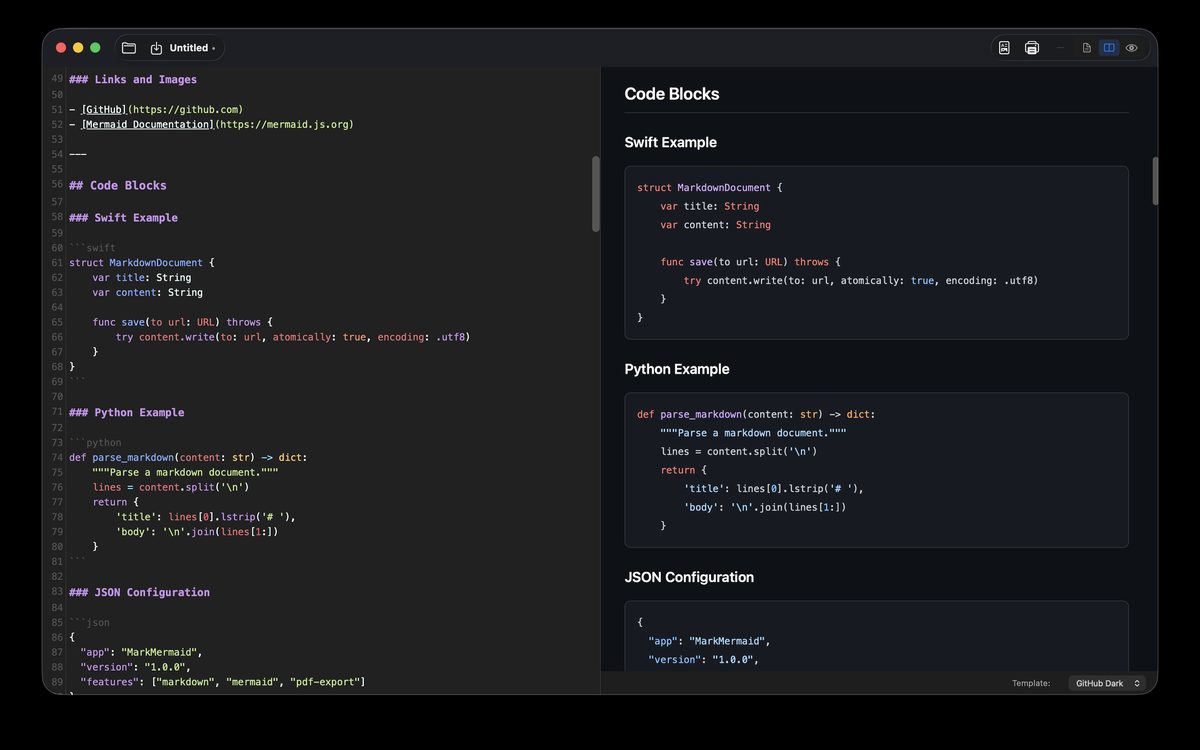
Task: Click line number 70 in the gutter
Action: click(x=57, y=397)
